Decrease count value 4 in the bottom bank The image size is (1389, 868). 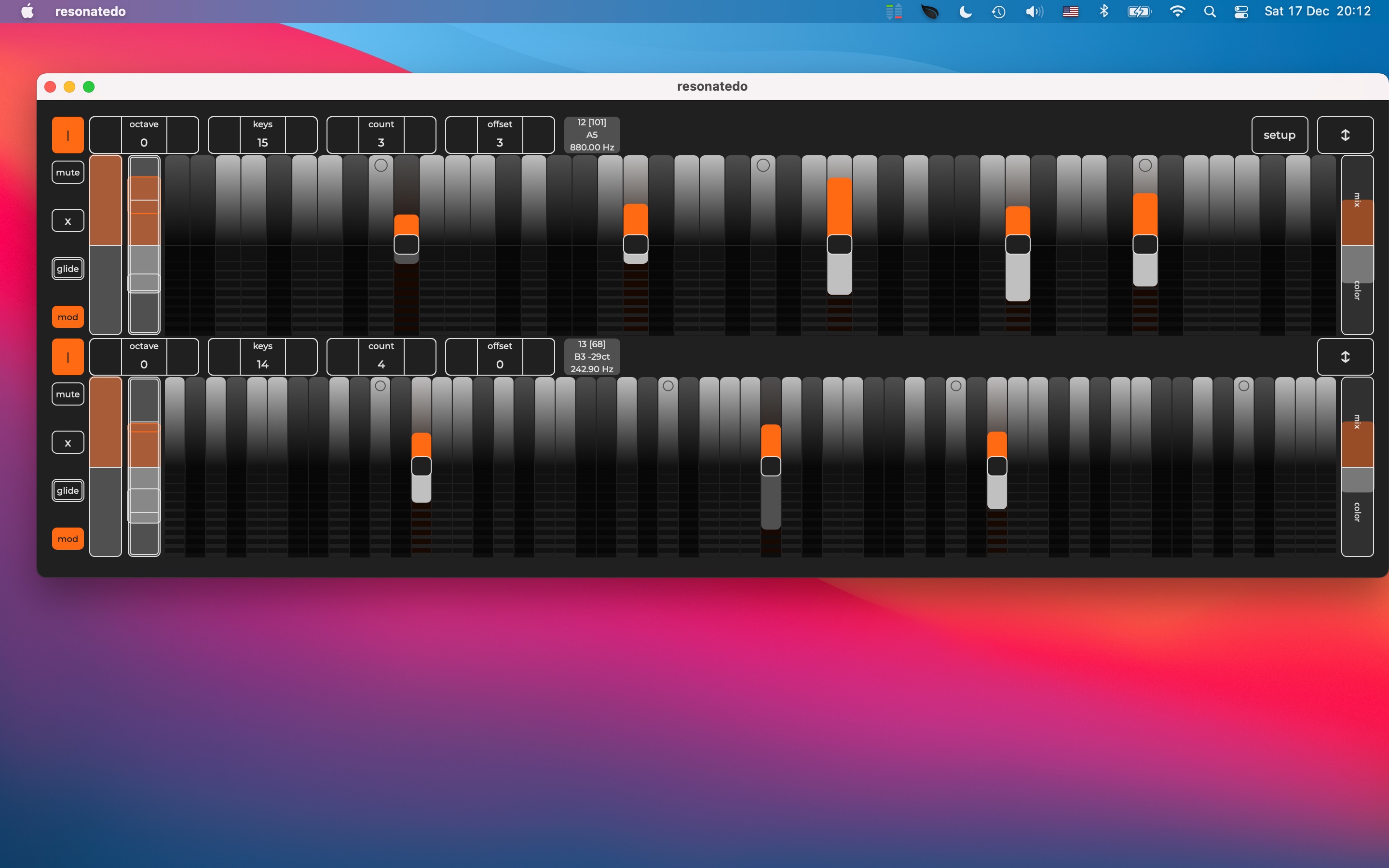[x=342, y=357]
